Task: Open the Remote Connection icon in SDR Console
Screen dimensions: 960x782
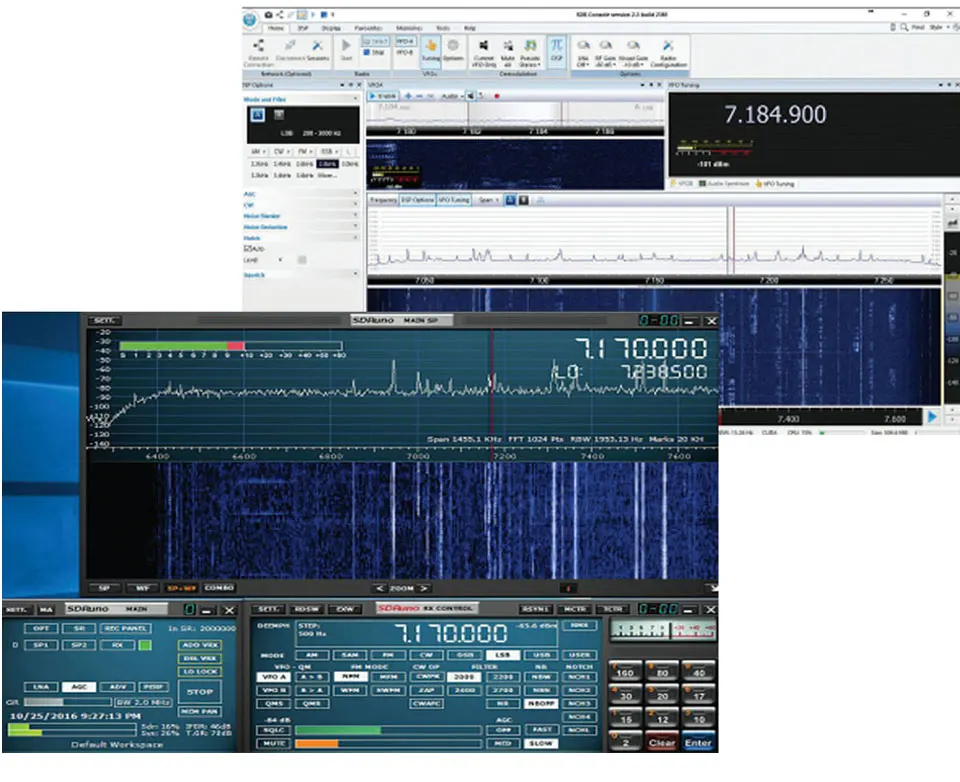Action: tap(258, 46)
